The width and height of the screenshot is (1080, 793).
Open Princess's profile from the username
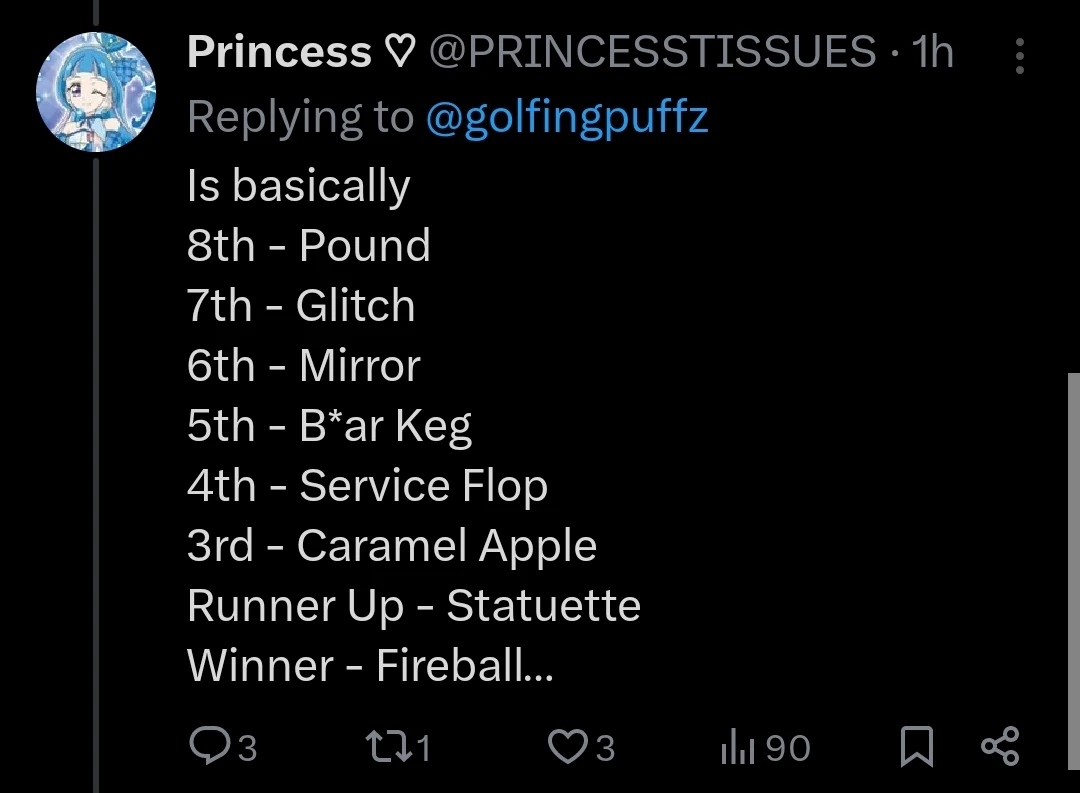(x=278, y=52)
